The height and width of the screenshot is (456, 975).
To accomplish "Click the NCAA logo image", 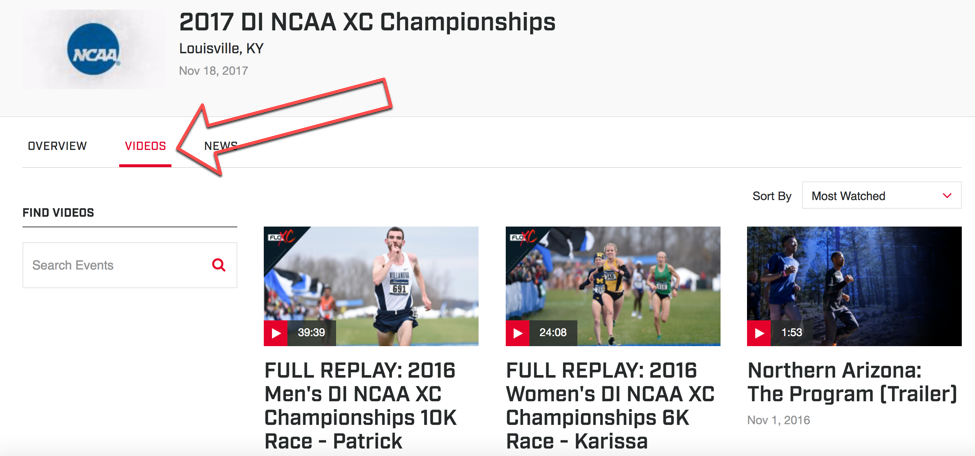I will tap(94, 50).
